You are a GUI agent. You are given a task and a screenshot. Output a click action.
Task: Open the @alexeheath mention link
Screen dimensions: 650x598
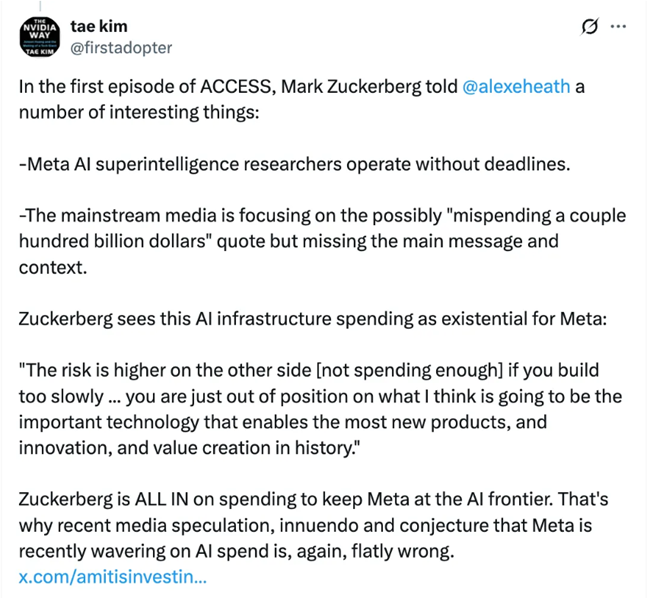pos(516,86)
